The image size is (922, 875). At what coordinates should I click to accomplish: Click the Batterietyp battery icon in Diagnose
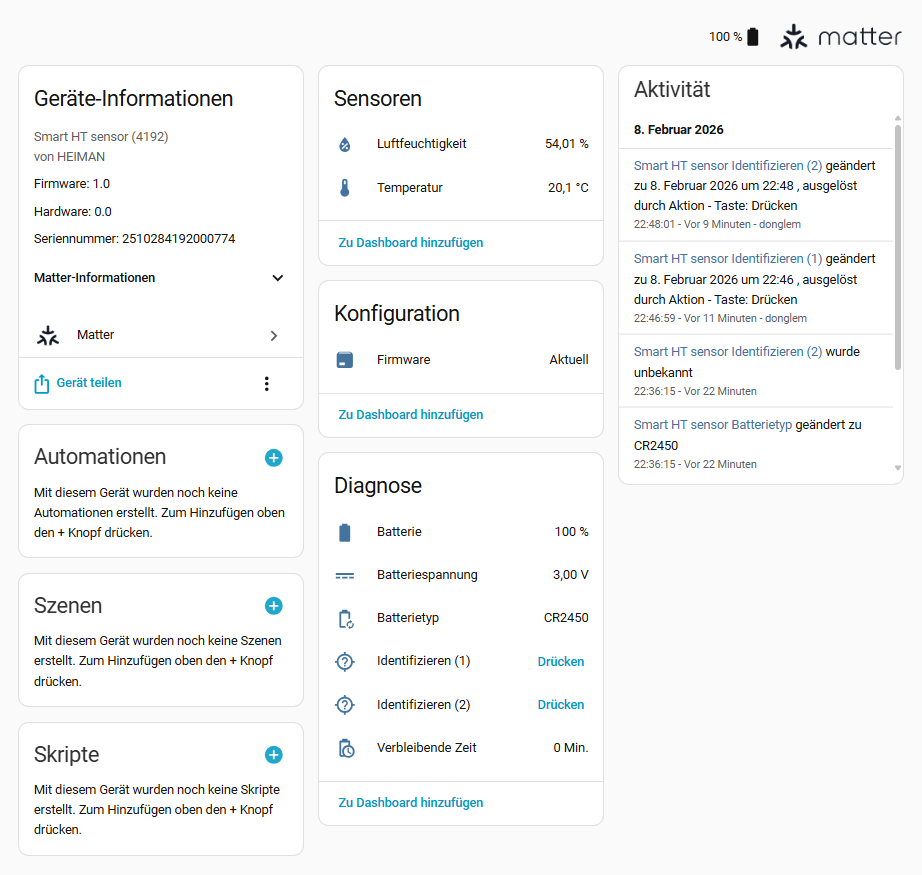[x=345, y=617]
